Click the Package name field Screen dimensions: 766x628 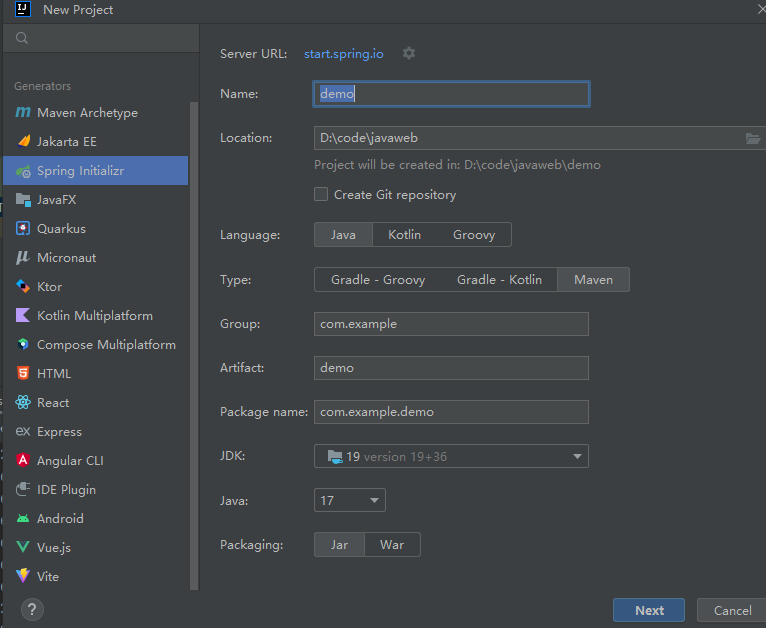(x=451, y=412)
